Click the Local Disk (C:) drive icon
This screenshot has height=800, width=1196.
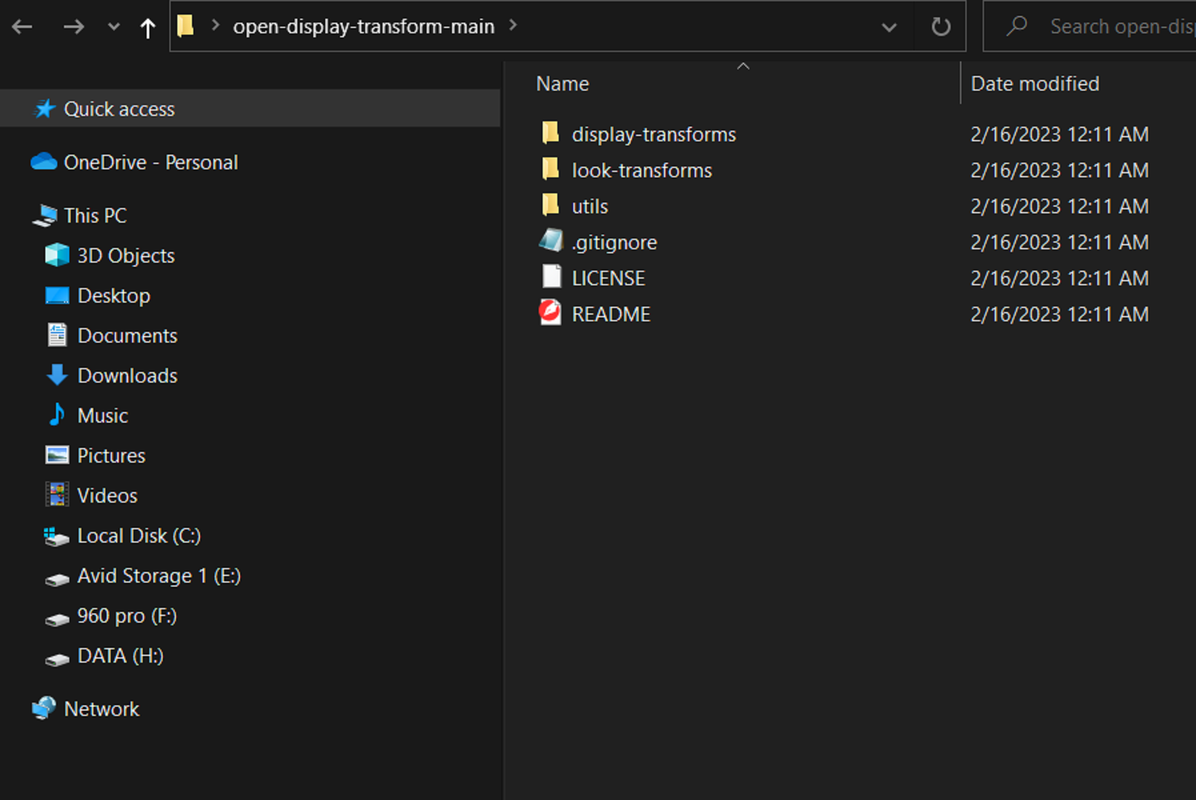(x=56, y=537)
